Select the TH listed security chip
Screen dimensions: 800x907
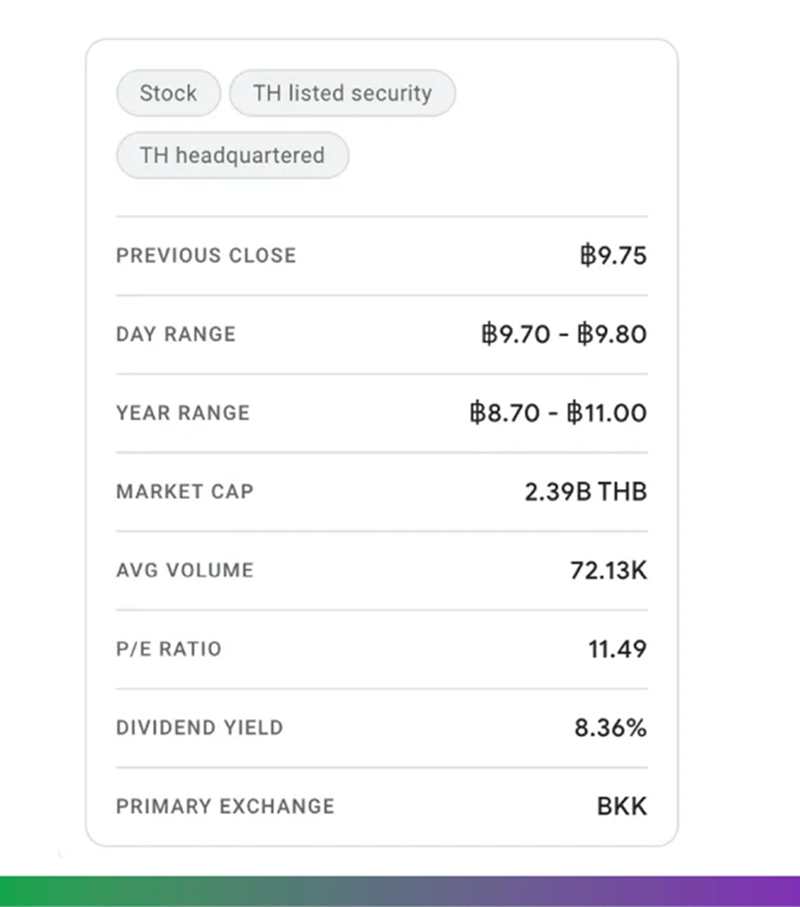[342, 93]
